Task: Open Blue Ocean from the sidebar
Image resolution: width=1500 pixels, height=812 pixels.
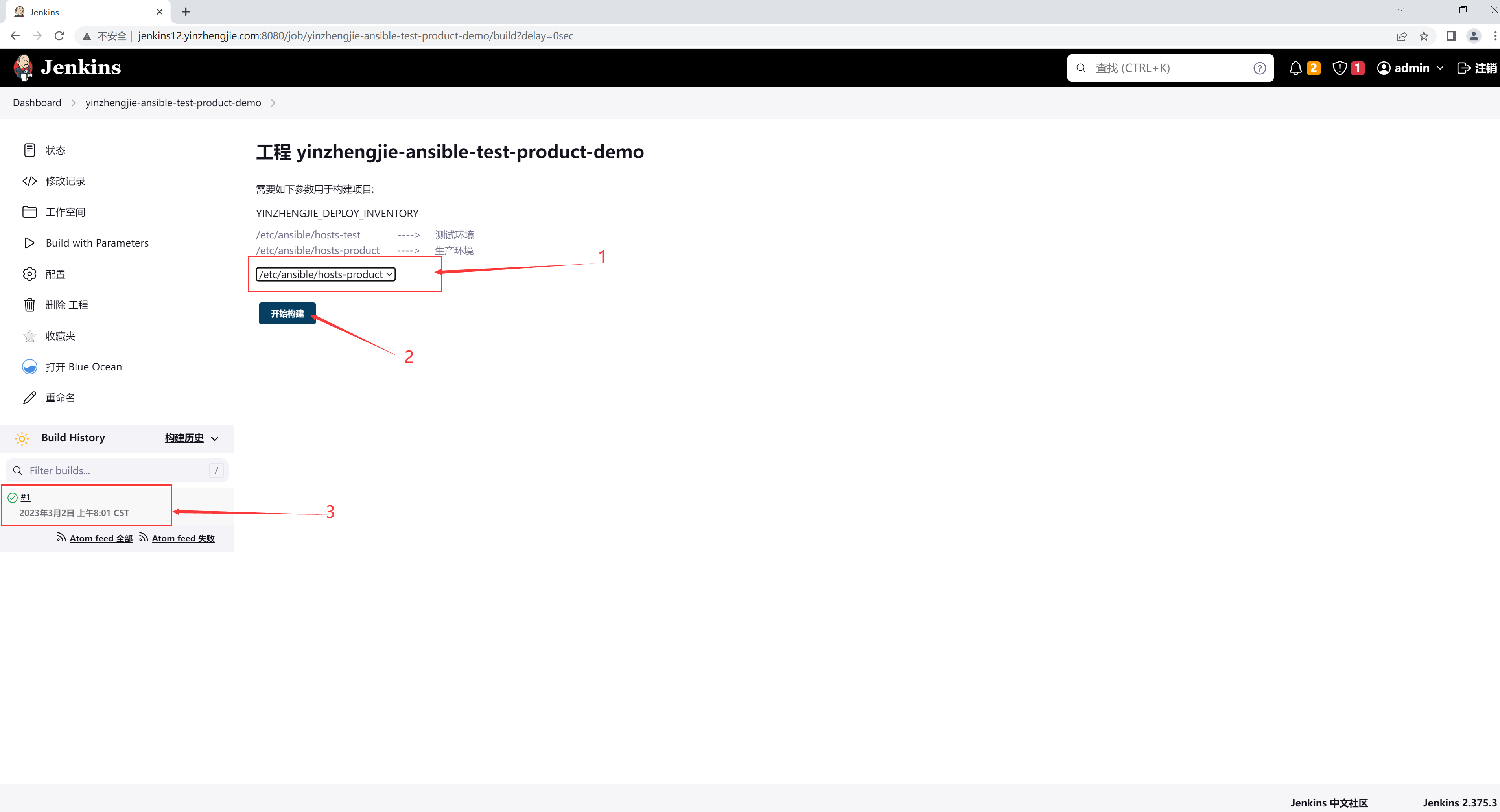Action: coord(83,367)
